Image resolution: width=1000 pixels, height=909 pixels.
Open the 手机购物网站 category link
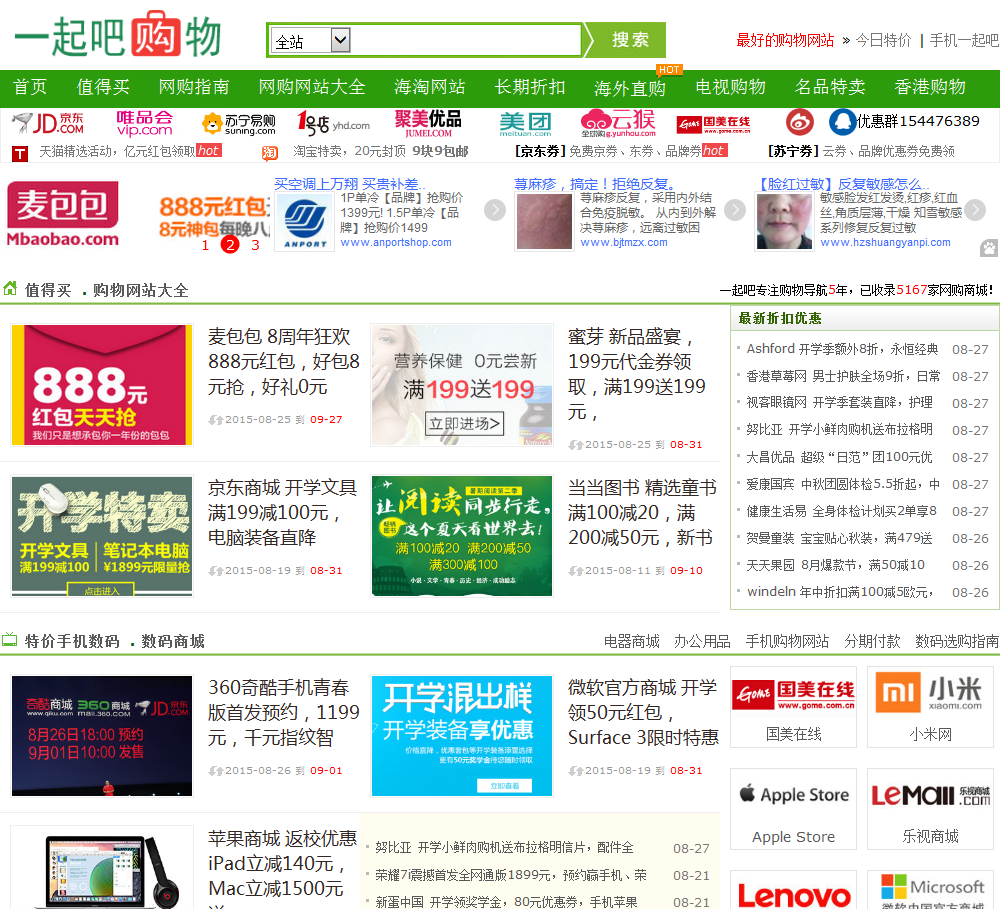tap(787, 641)
